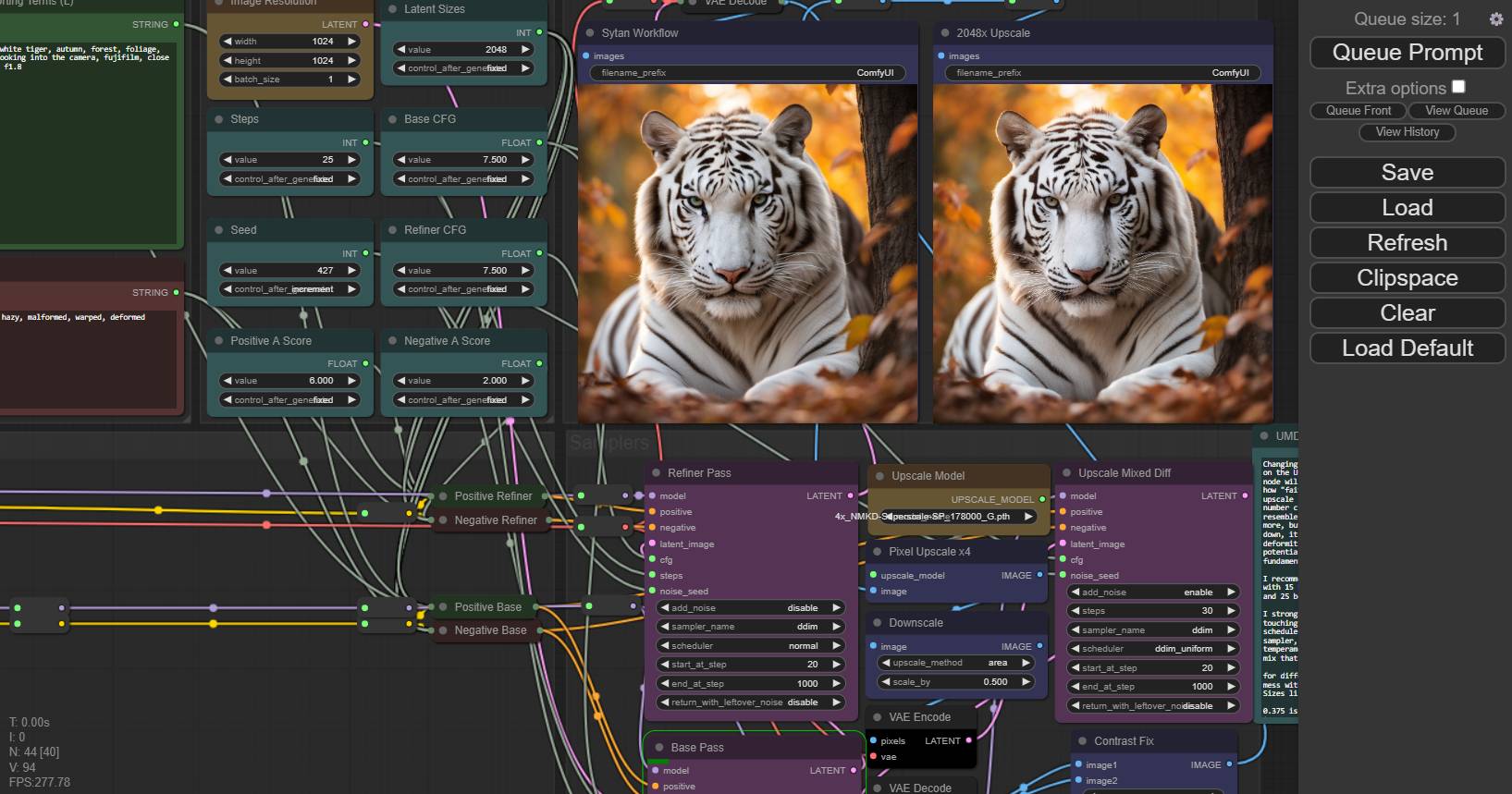Viewport: 1512px width, 794px height.
Task: Enable the Extra options checkbox
Action: [1458, 87]
